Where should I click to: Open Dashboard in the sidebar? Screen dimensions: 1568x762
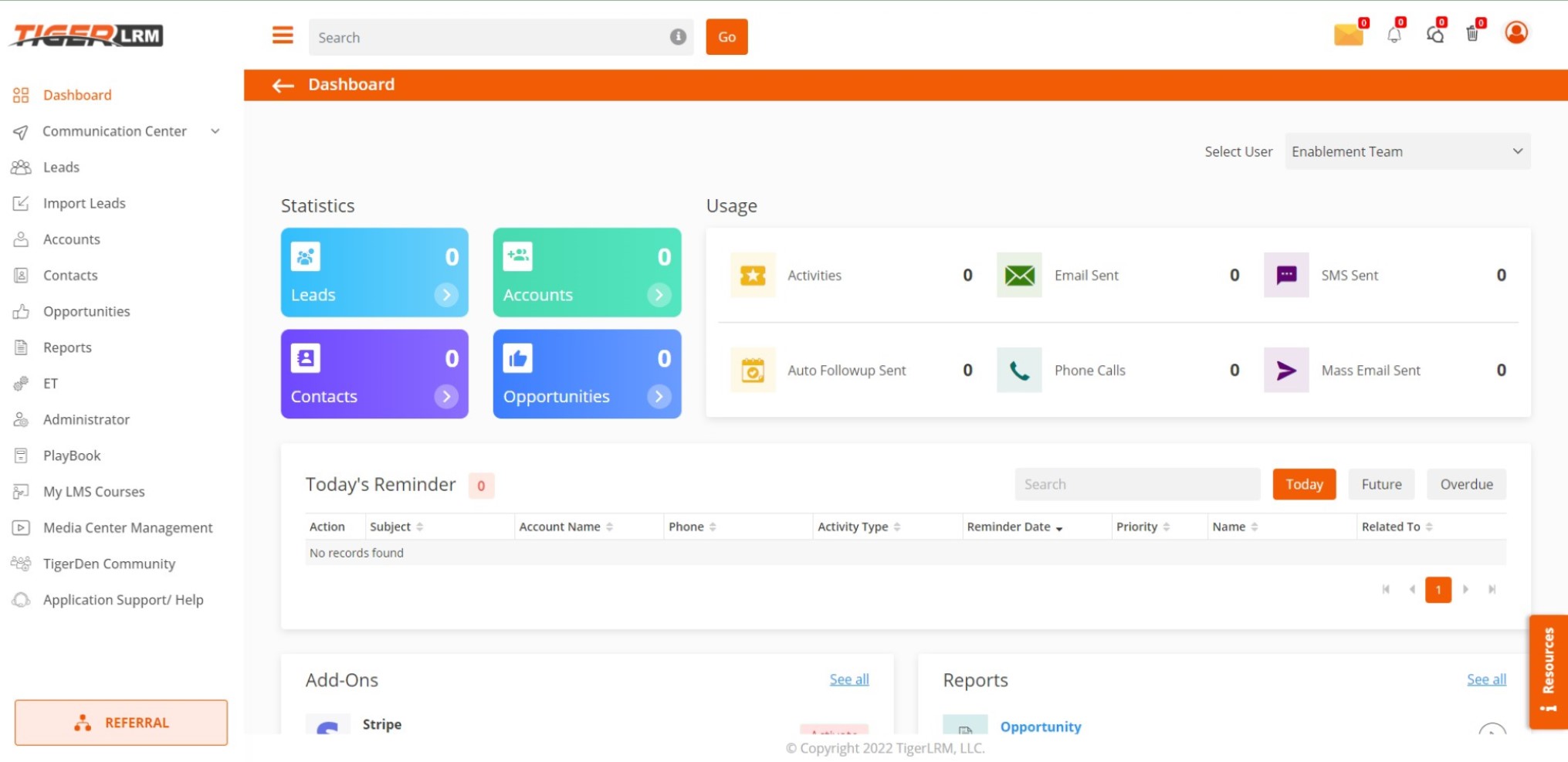77,95
